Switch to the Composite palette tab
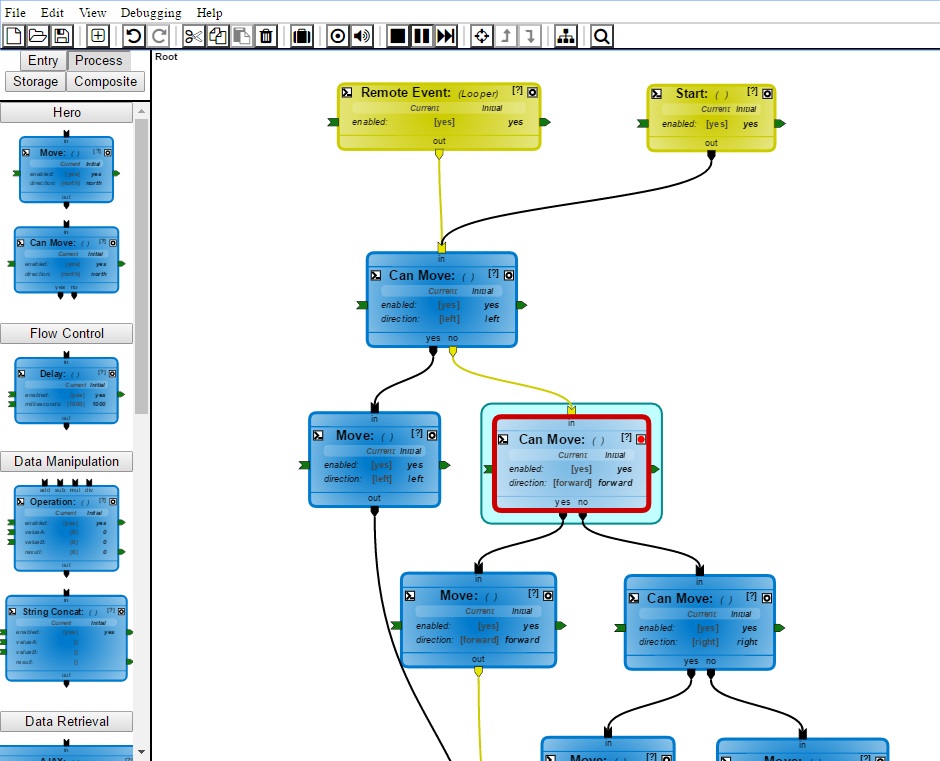Viewport: 940px width, 761px height. pos(106,82)
